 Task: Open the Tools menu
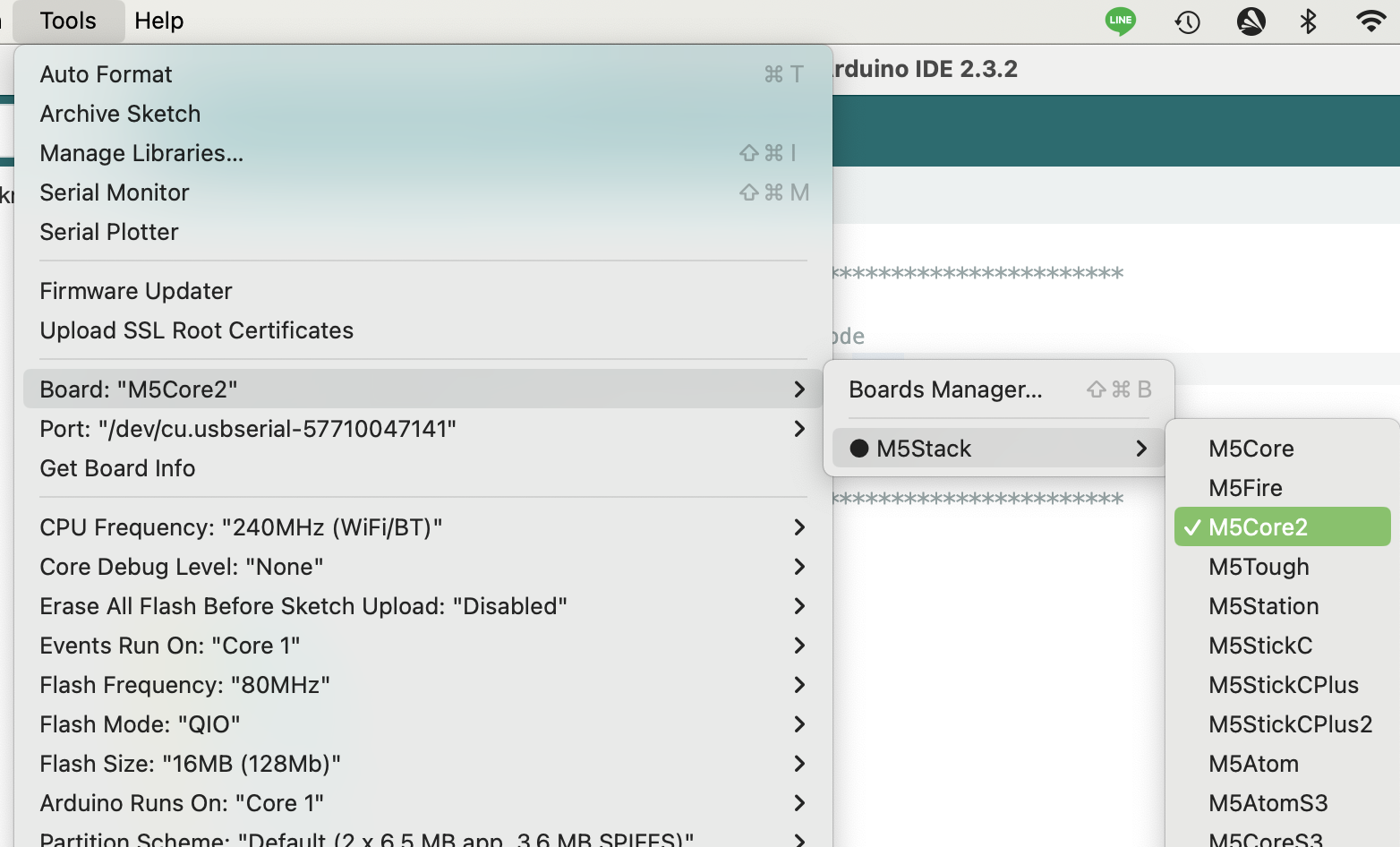point(68,21)
